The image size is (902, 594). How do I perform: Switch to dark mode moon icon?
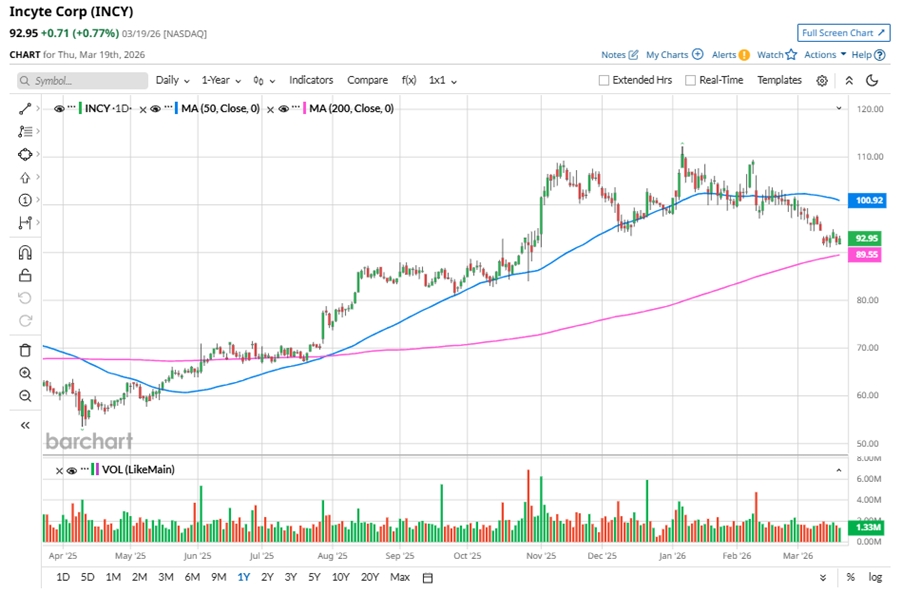pos(872,81)
